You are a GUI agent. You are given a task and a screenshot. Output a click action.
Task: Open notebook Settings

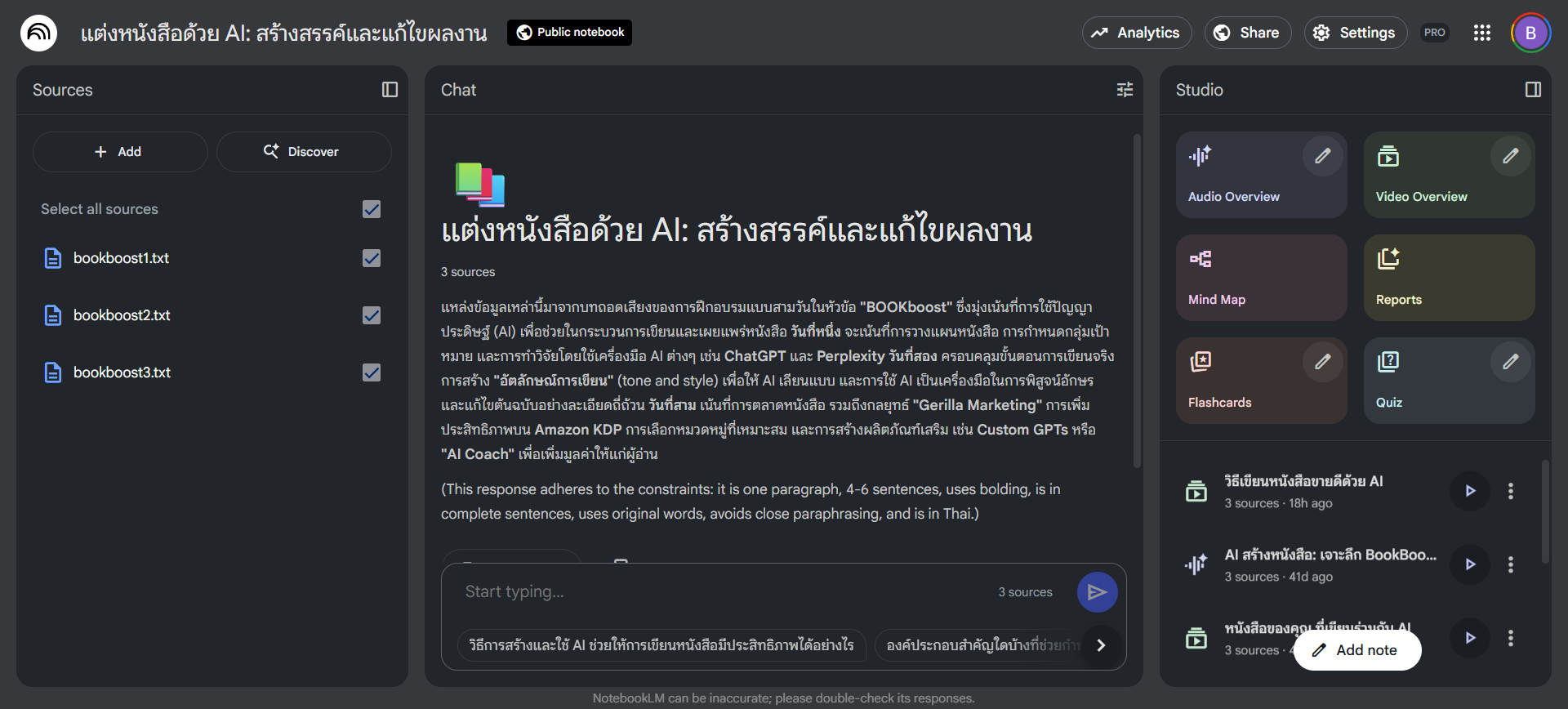point(1355,33)
